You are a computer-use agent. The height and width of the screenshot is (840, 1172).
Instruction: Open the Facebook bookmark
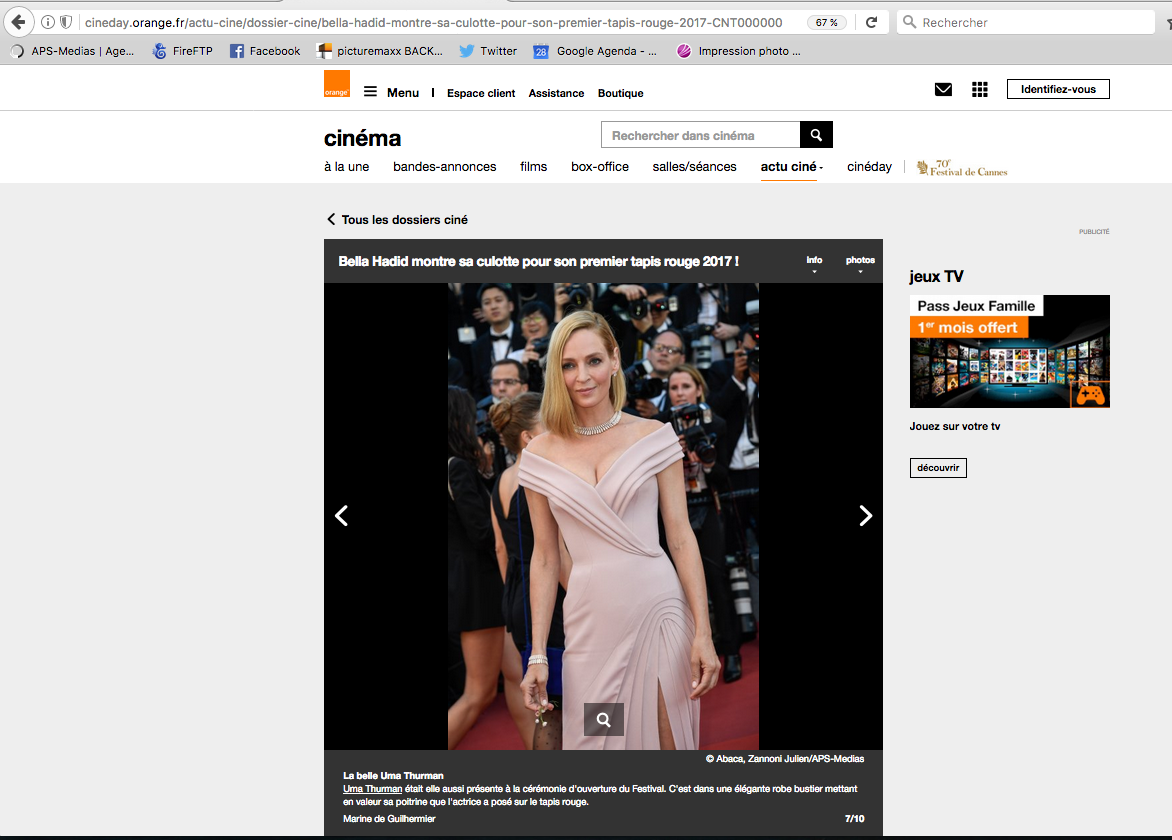point(265,51)
